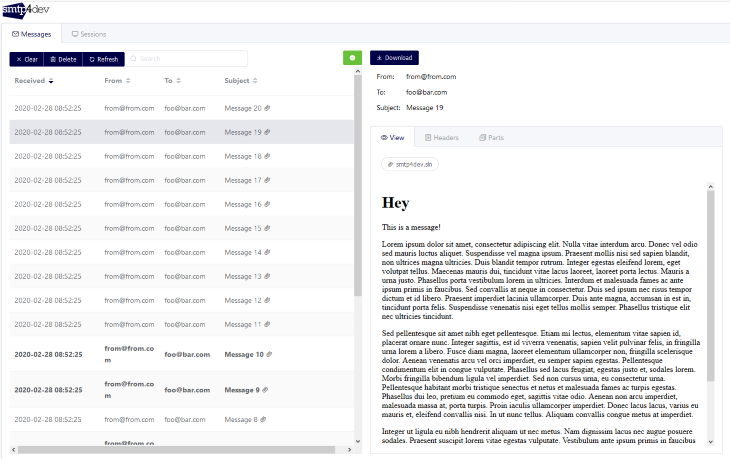Click the 'Message 19' subject header value
Screen dimensions: 730x459
[x=425, y=108]
